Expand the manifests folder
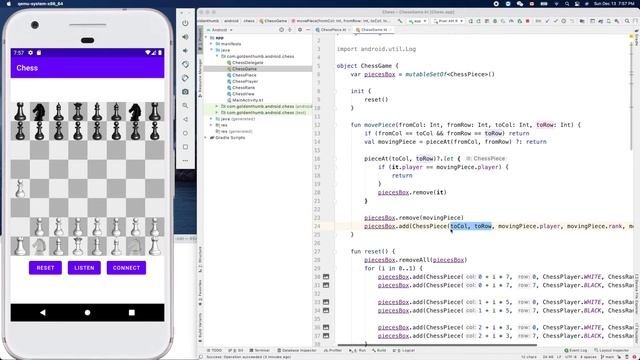The image size is (640, 360). (211, 44)
